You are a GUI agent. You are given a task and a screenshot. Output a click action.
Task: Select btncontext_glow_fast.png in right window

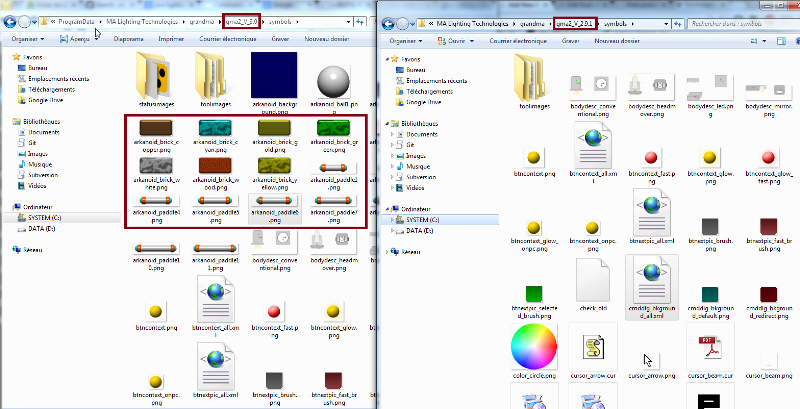click(x=768, y=158)
